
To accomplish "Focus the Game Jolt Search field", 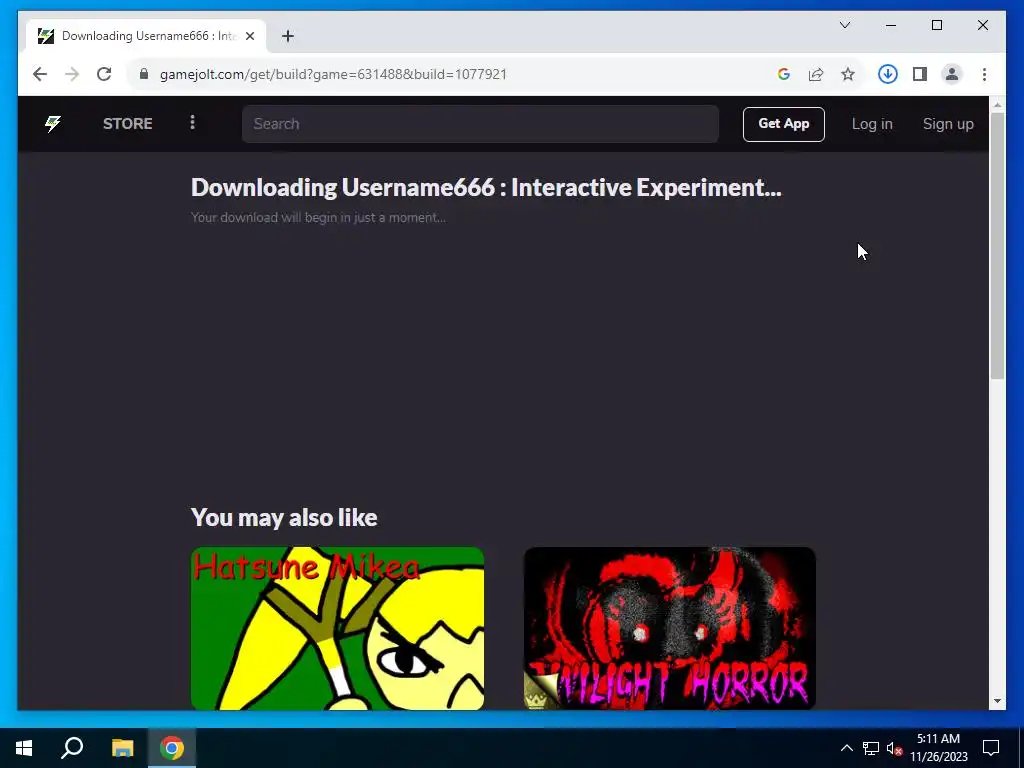I will coord(480,123).
